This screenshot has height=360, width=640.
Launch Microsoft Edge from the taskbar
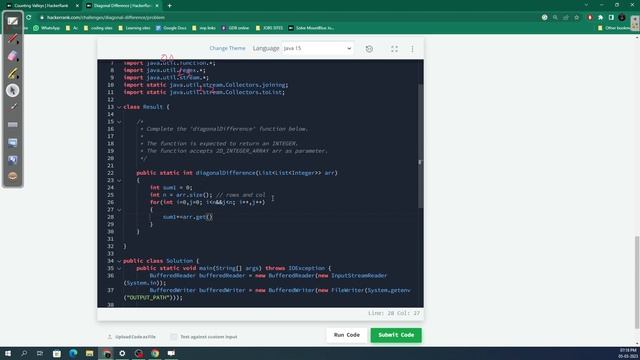tap(73, 353)
